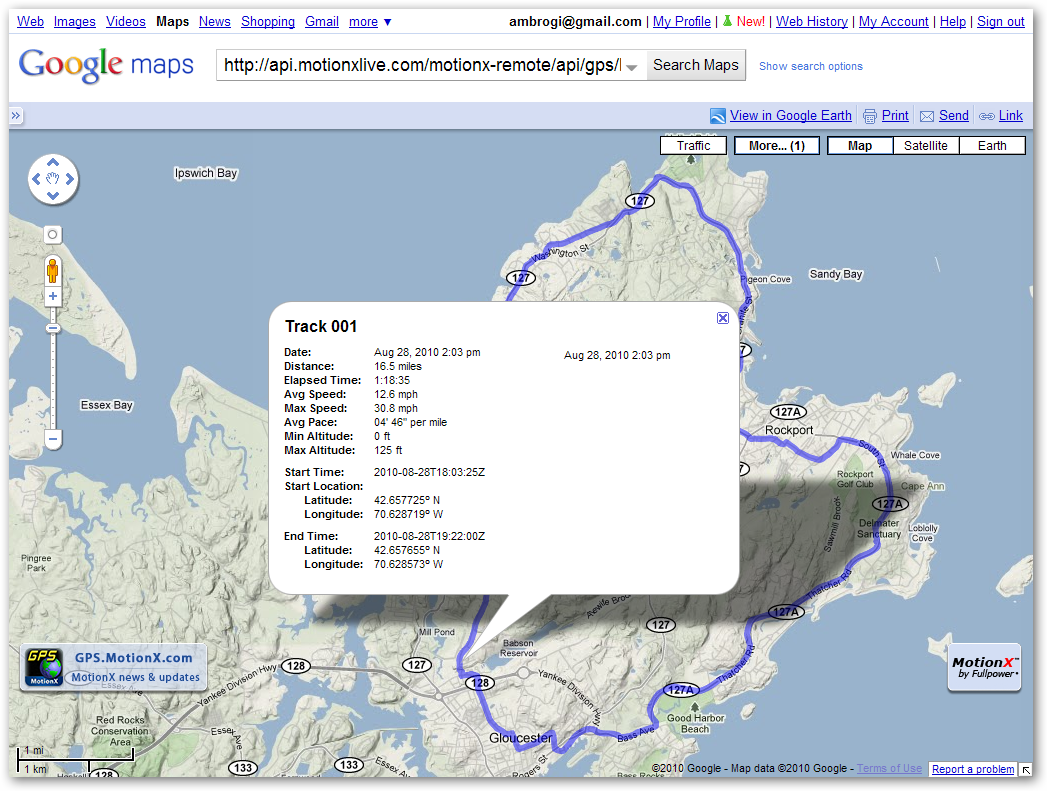Pan map left with the navigation arrow
The height and width of the screenshot is (791, 1047).
37,179
